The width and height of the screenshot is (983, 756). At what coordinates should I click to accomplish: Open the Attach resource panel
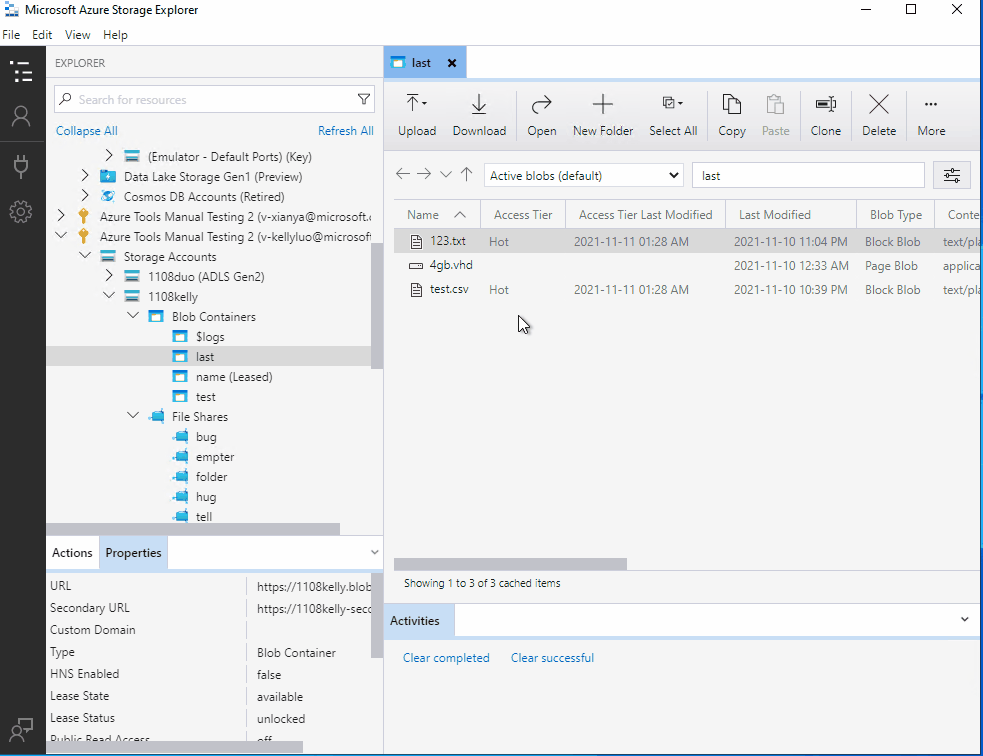pyautogui.click(x=21, y=167)
